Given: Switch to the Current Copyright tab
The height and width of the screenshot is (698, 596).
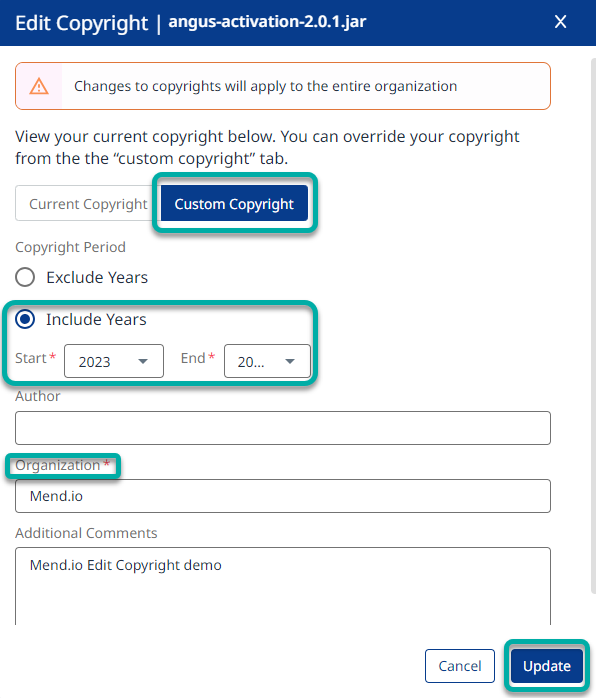Looking at the screenshot, I should click(88, 203).
